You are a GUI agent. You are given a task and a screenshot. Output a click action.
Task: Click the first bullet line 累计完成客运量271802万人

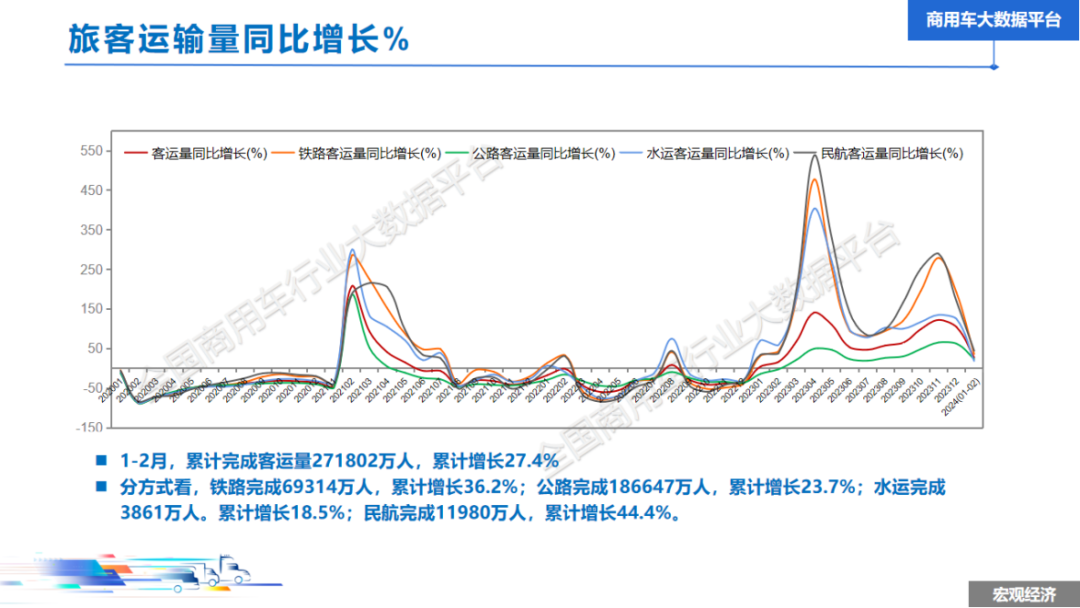pos(340,461)
